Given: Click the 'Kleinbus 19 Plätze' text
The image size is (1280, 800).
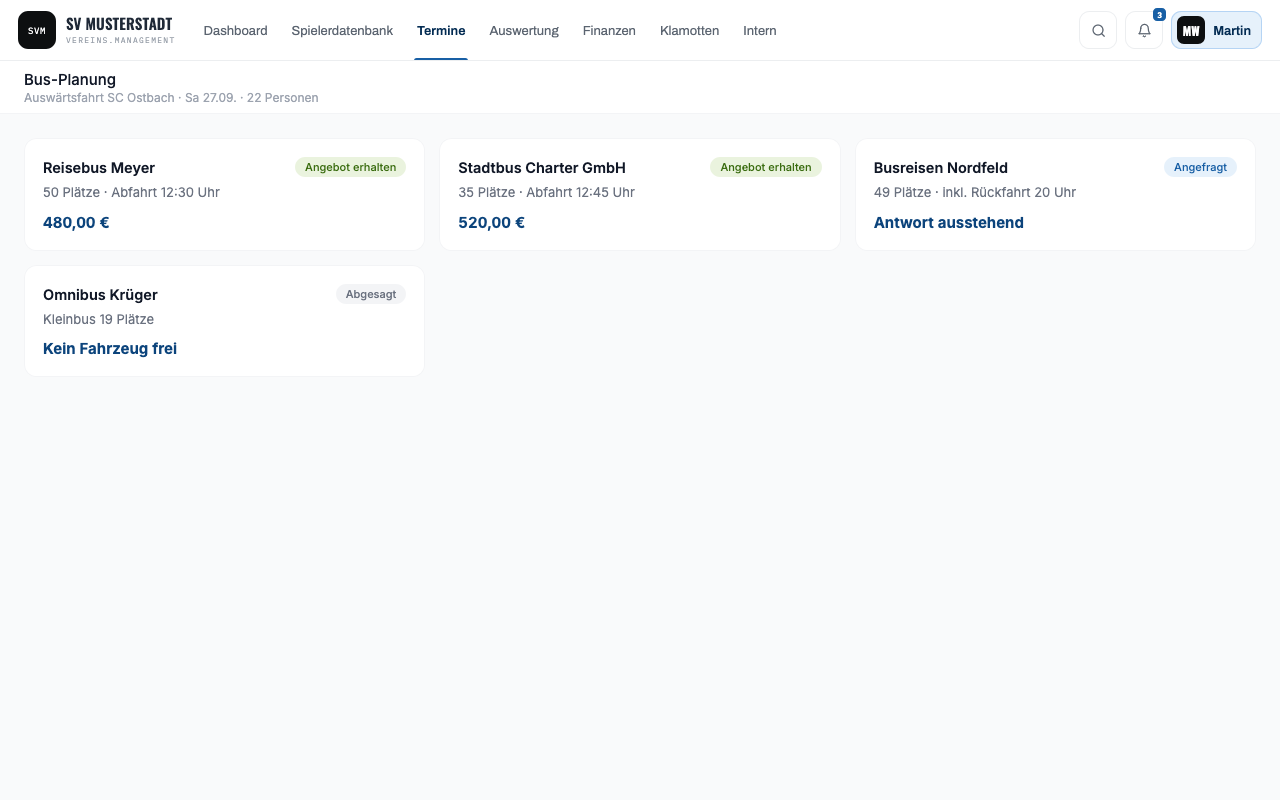Looking at the screenshot, I should click(98, 319).
